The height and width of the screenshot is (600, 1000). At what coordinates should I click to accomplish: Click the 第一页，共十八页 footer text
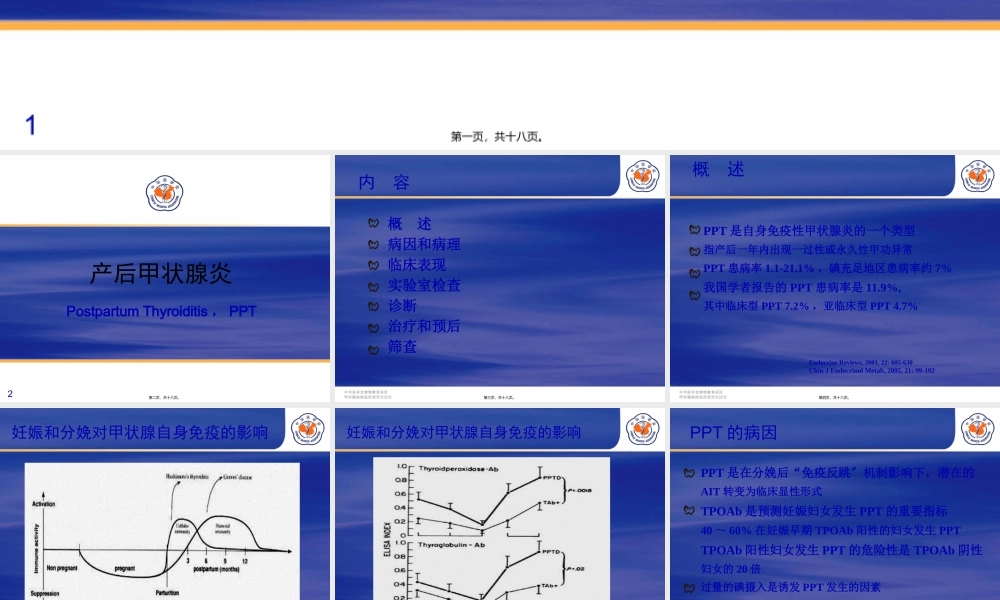pos(500,138)
